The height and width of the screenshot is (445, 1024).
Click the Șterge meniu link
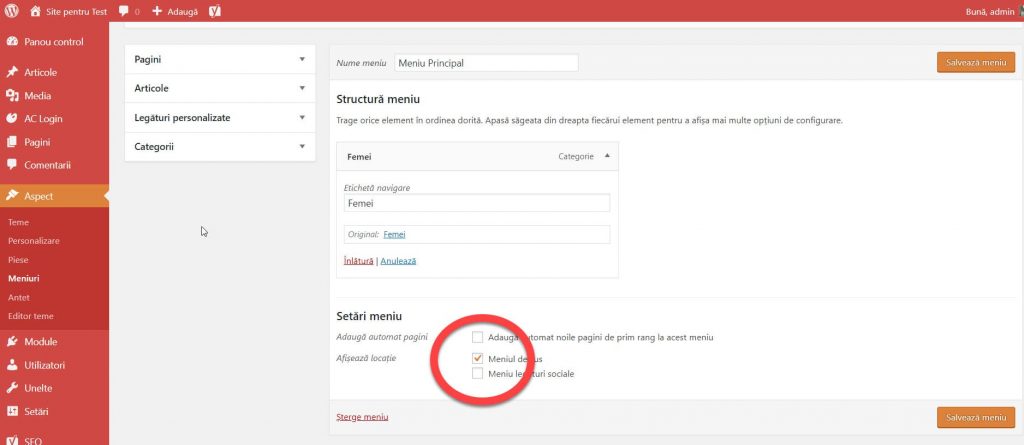[362, 417]
